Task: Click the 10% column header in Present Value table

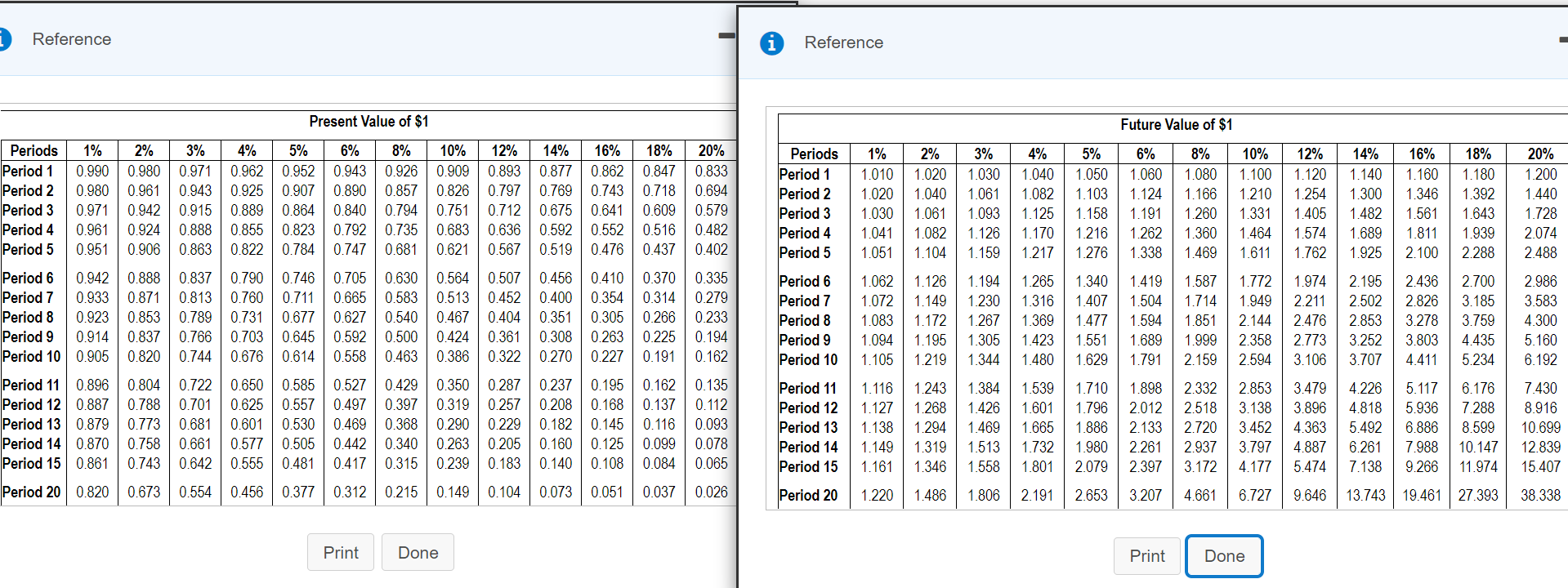Action: click(453, 150)
